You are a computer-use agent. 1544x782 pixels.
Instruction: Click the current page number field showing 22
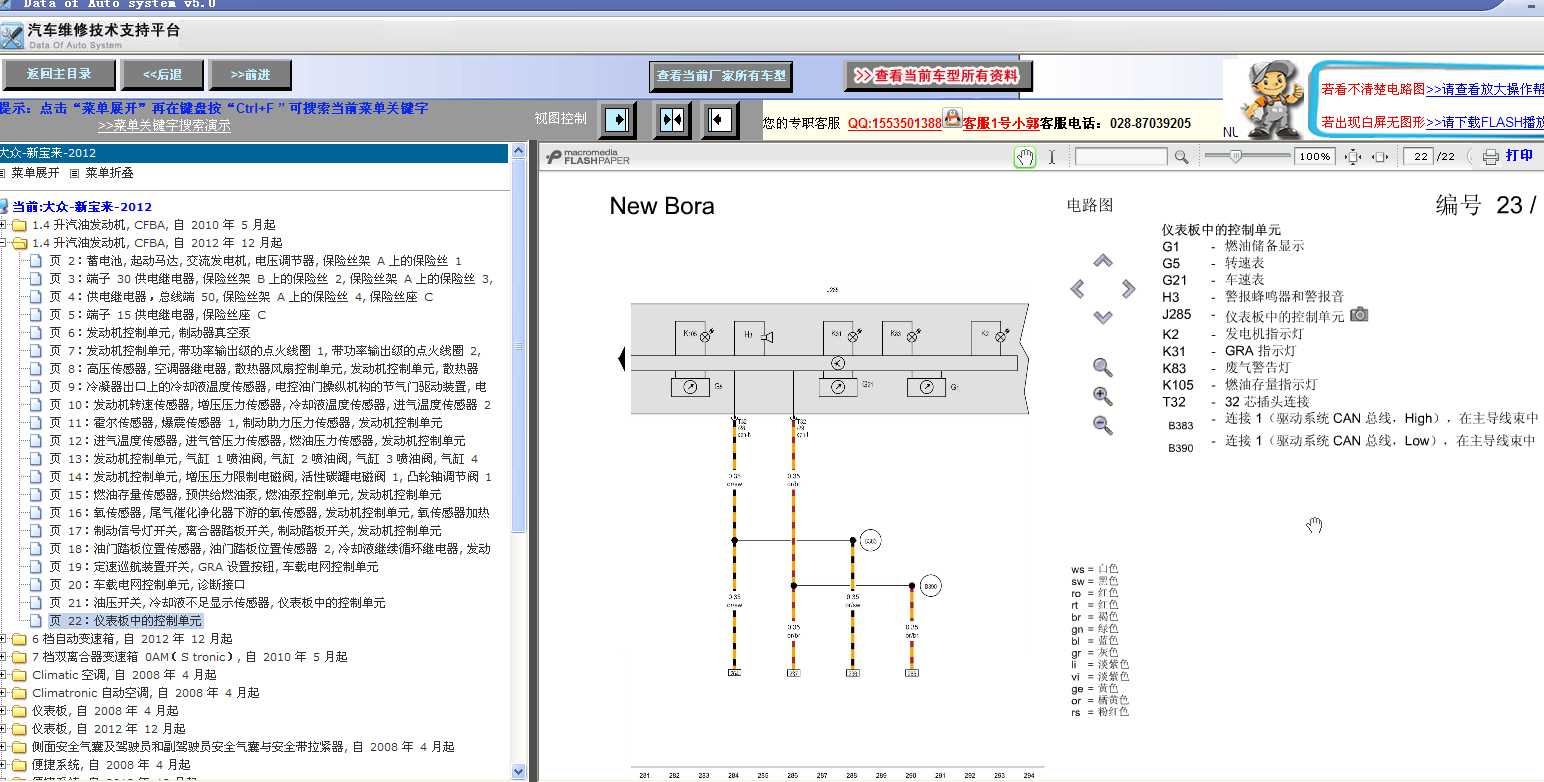[1418, 157]
